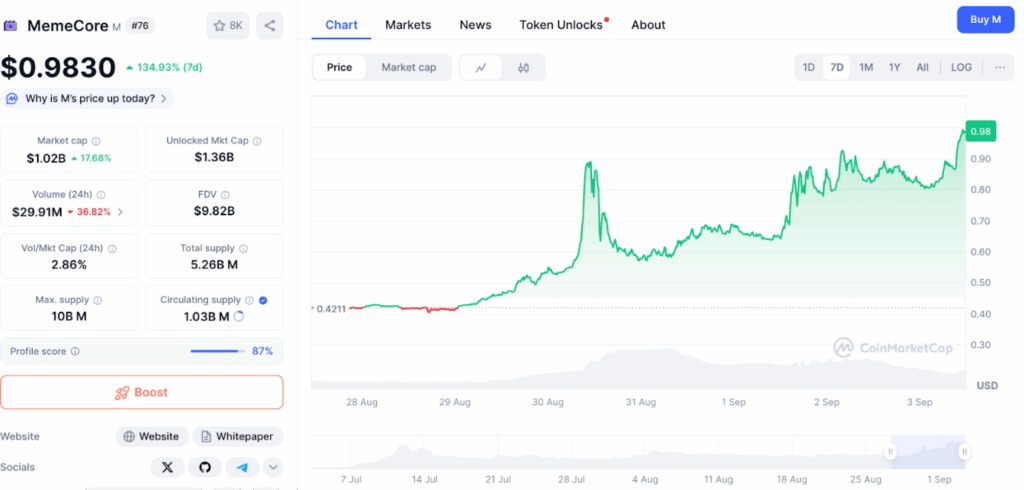The image size is (1024, 490).
Task: Click the Boost button
Action: click(x=141, y=393)
